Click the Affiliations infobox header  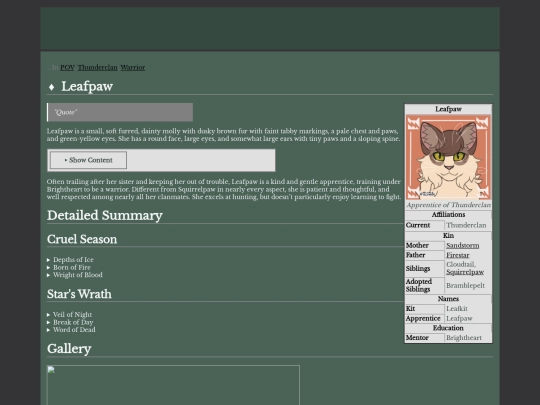click(448, 215)
